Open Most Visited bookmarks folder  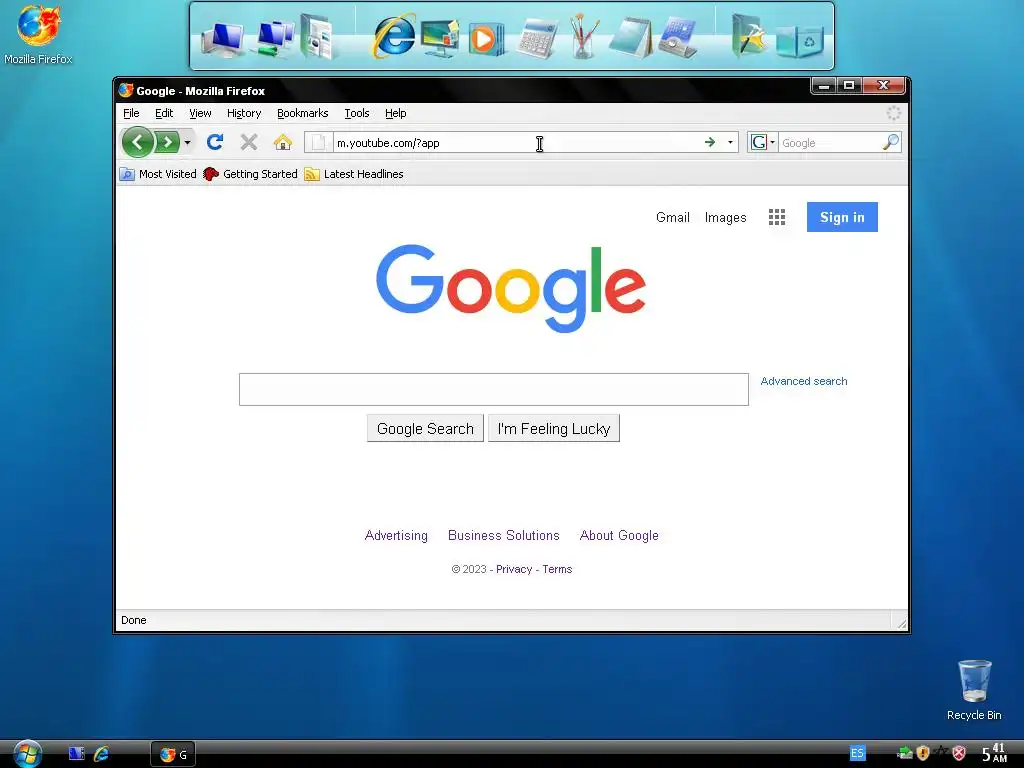[158, 174]
